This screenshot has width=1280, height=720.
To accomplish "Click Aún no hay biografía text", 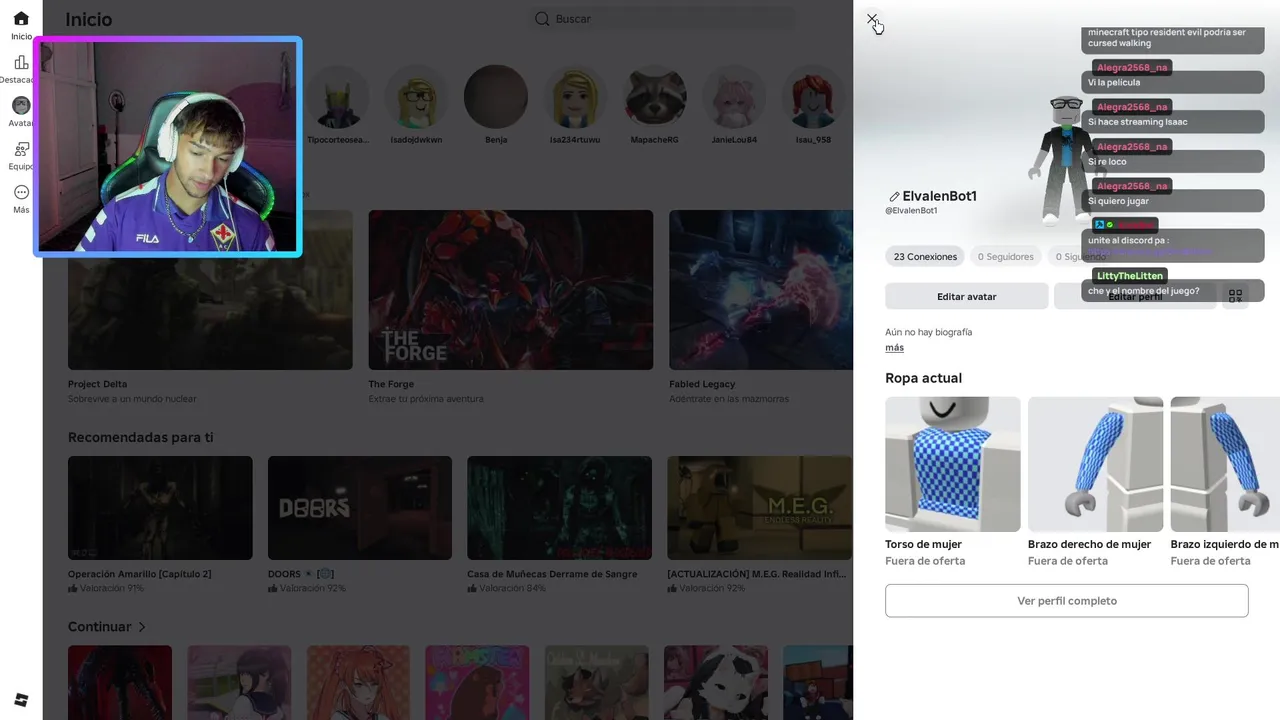I will tap(928, 332).
